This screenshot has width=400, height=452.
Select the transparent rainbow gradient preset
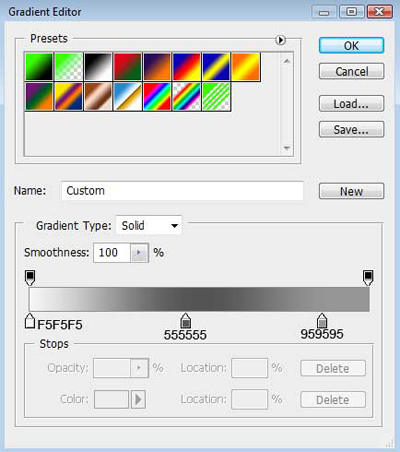[187, 96]
